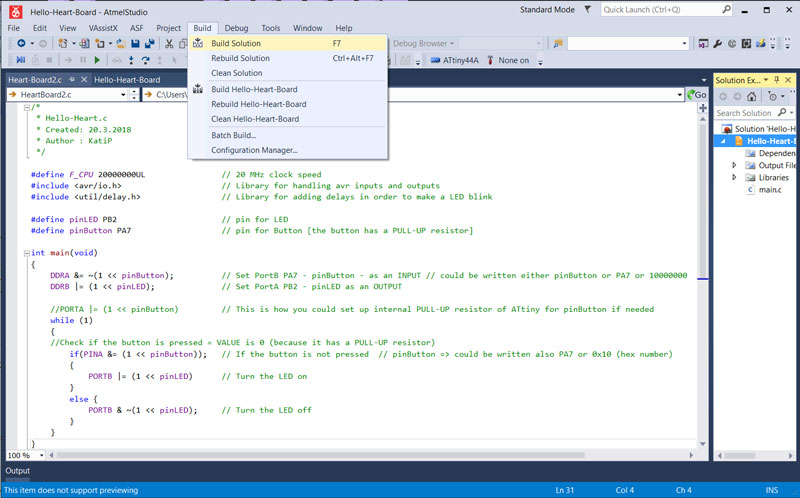The image size is (800, 498).
Task: Click the green Start Without Debugging arrow
Action: click(x=97, y=60)
